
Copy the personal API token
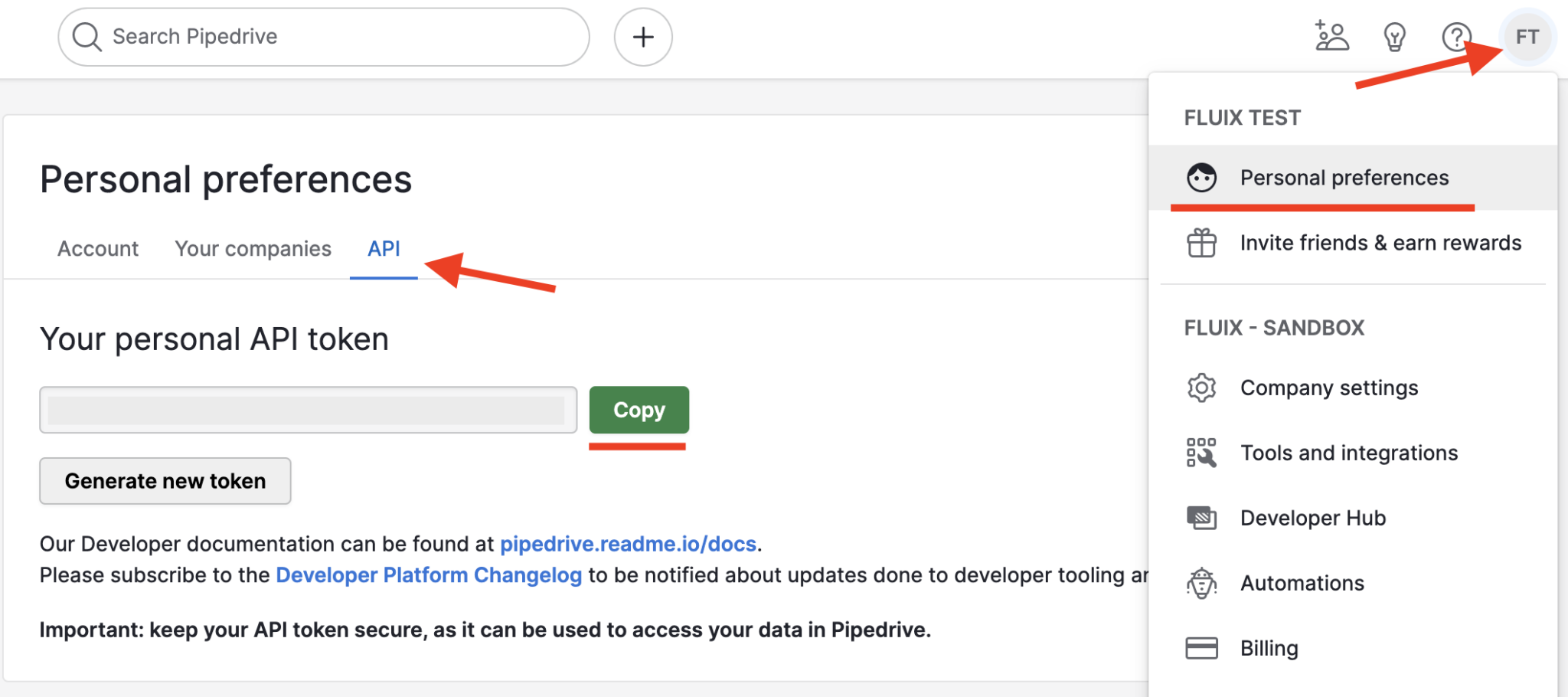point(639,410)
